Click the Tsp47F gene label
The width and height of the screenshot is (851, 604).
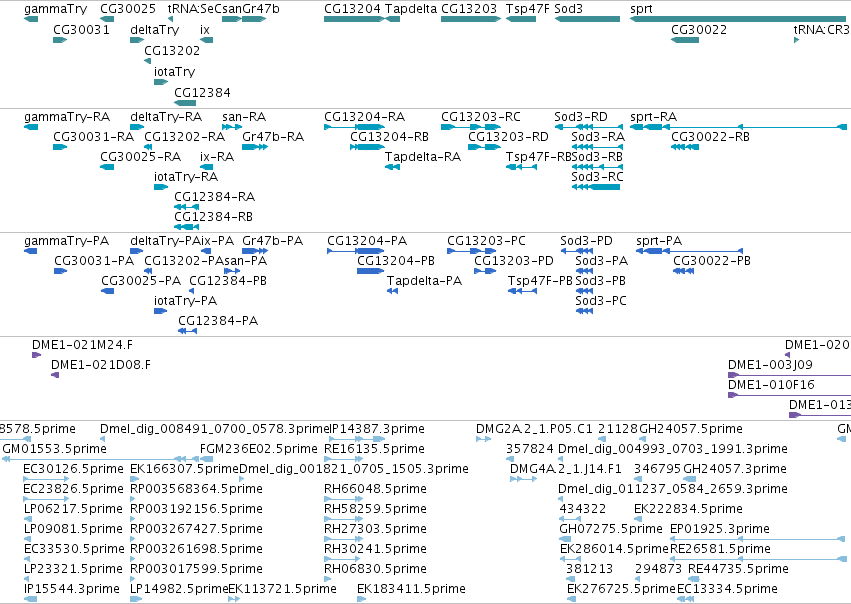528,9
